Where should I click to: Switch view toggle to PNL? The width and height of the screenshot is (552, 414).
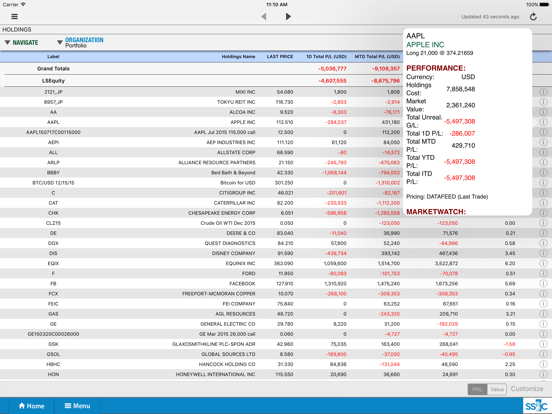click(x=477, y=389)
